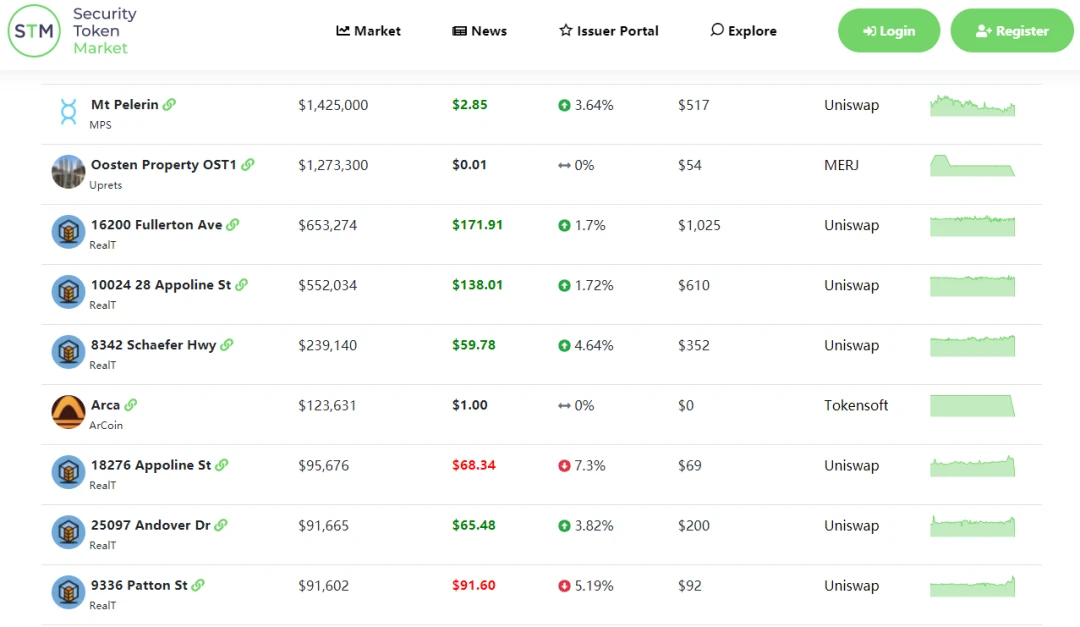Image resolution: width=1080 pixels, height=627 pixels.
Task: Open 18276 Appoline St listing
Action: tap(151, 465)
